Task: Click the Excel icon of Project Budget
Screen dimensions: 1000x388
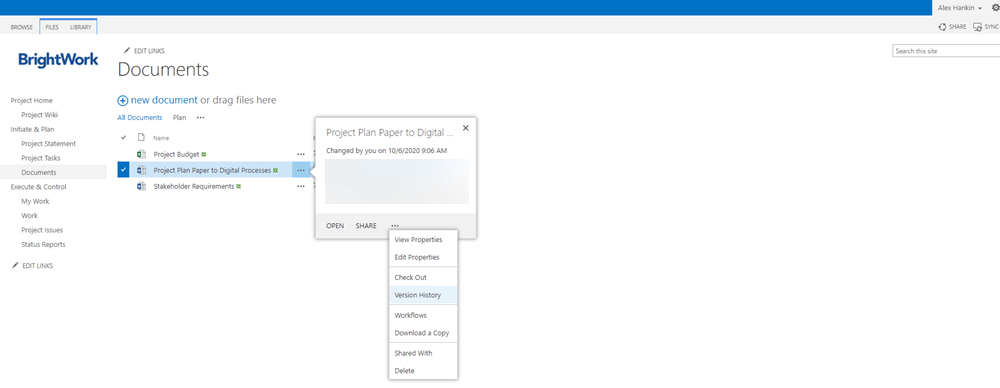Action: tap(142, 154)
